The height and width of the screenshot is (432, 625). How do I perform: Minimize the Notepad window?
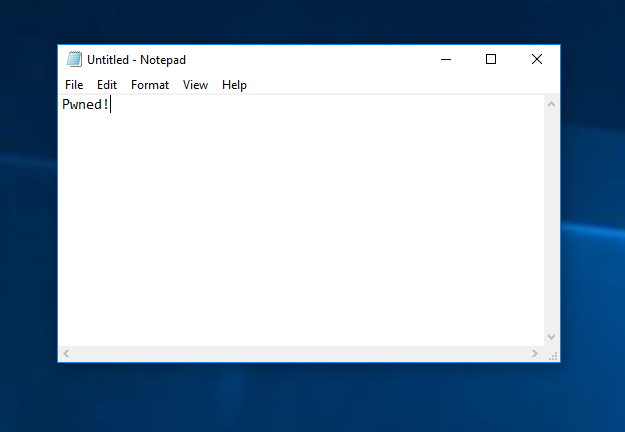[445, 59]
